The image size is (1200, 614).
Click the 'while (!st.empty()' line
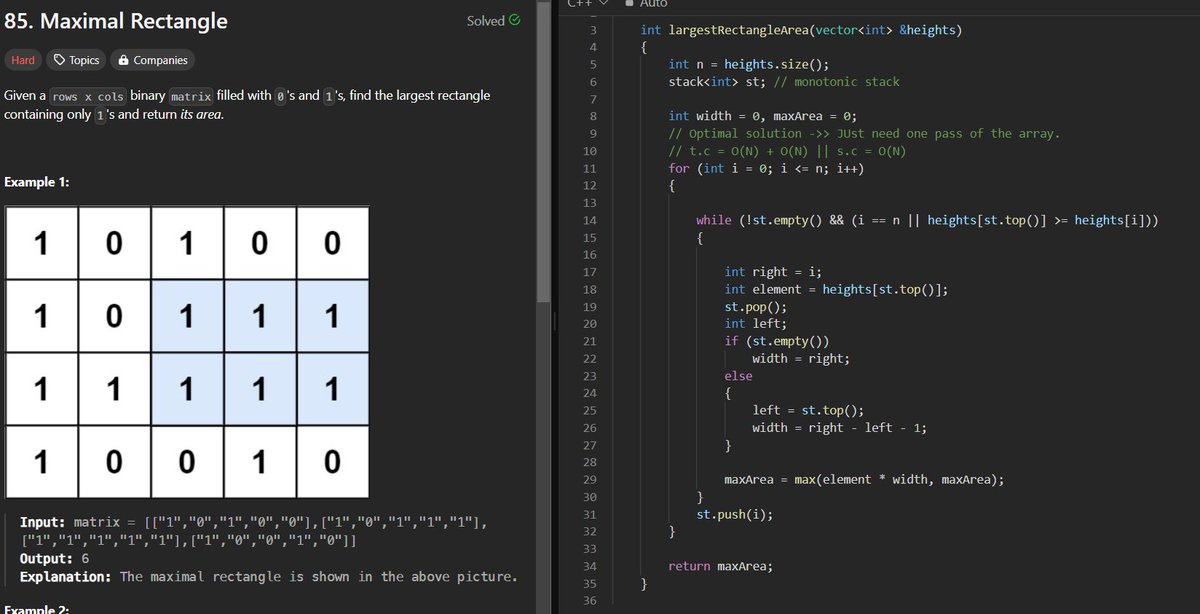click(927, 220)
